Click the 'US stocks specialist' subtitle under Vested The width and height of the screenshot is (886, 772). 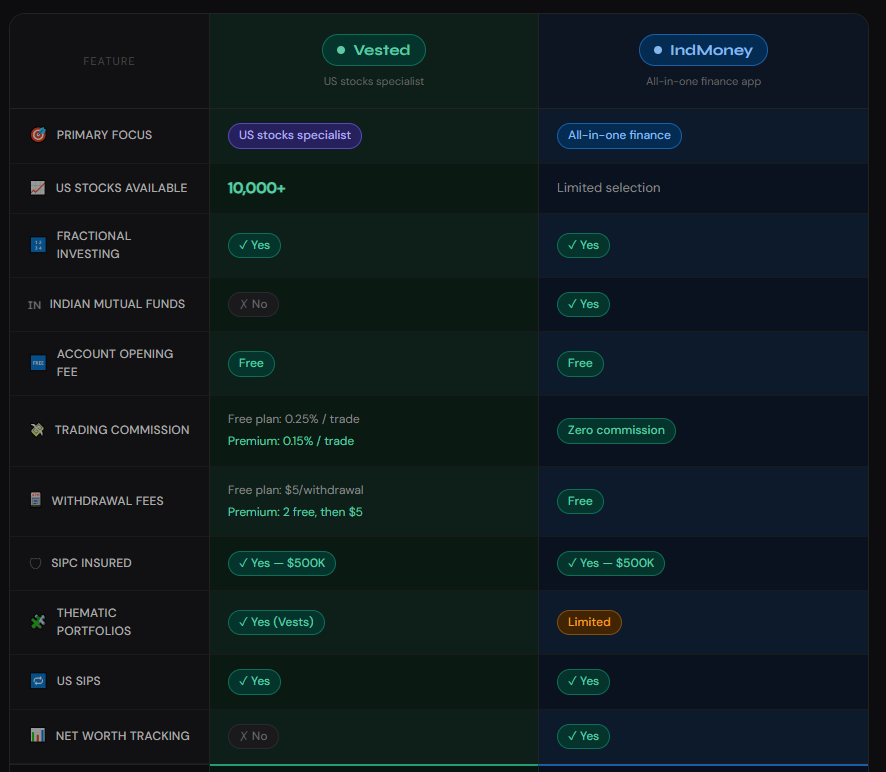coord(373,81)
